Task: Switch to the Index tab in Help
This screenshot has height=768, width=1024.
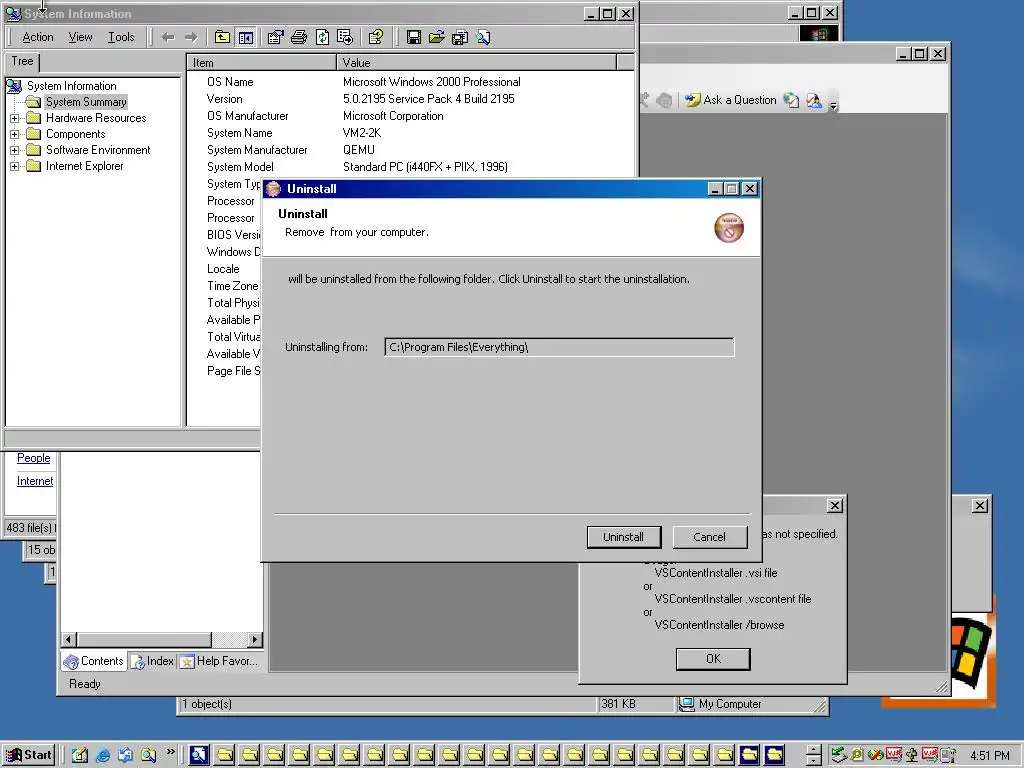Action: [x=153, y=662]
